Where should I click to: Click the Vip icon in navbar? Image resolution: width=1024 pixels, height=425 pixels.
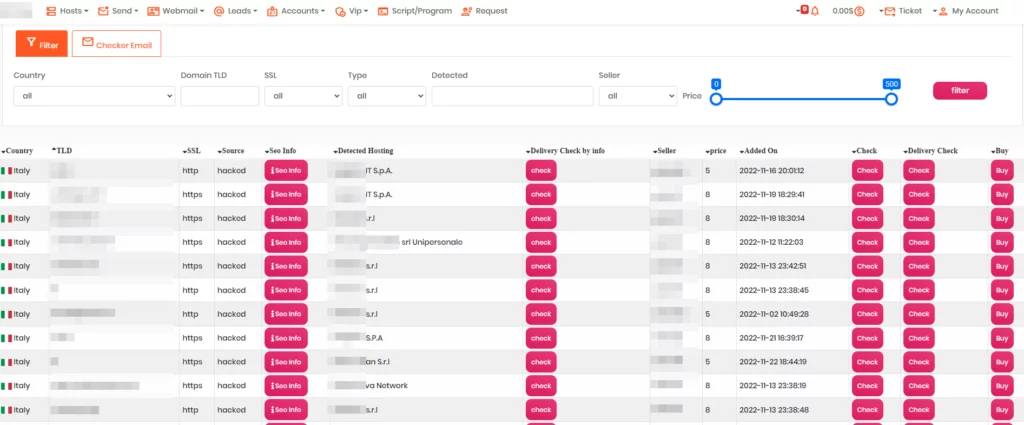pos(341,11)
